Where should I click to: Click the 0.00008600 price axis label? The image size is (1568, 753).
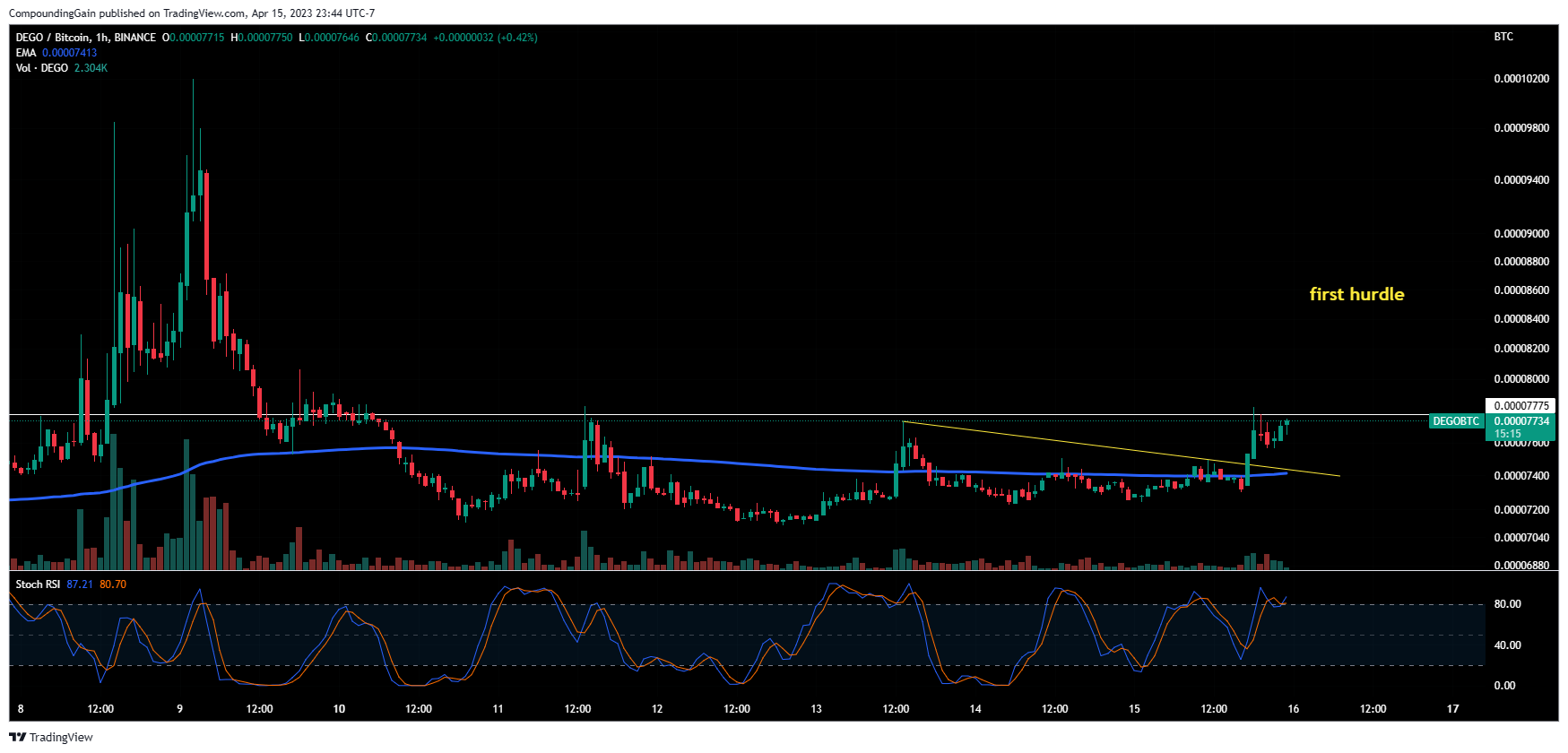tap(1521, 290)
